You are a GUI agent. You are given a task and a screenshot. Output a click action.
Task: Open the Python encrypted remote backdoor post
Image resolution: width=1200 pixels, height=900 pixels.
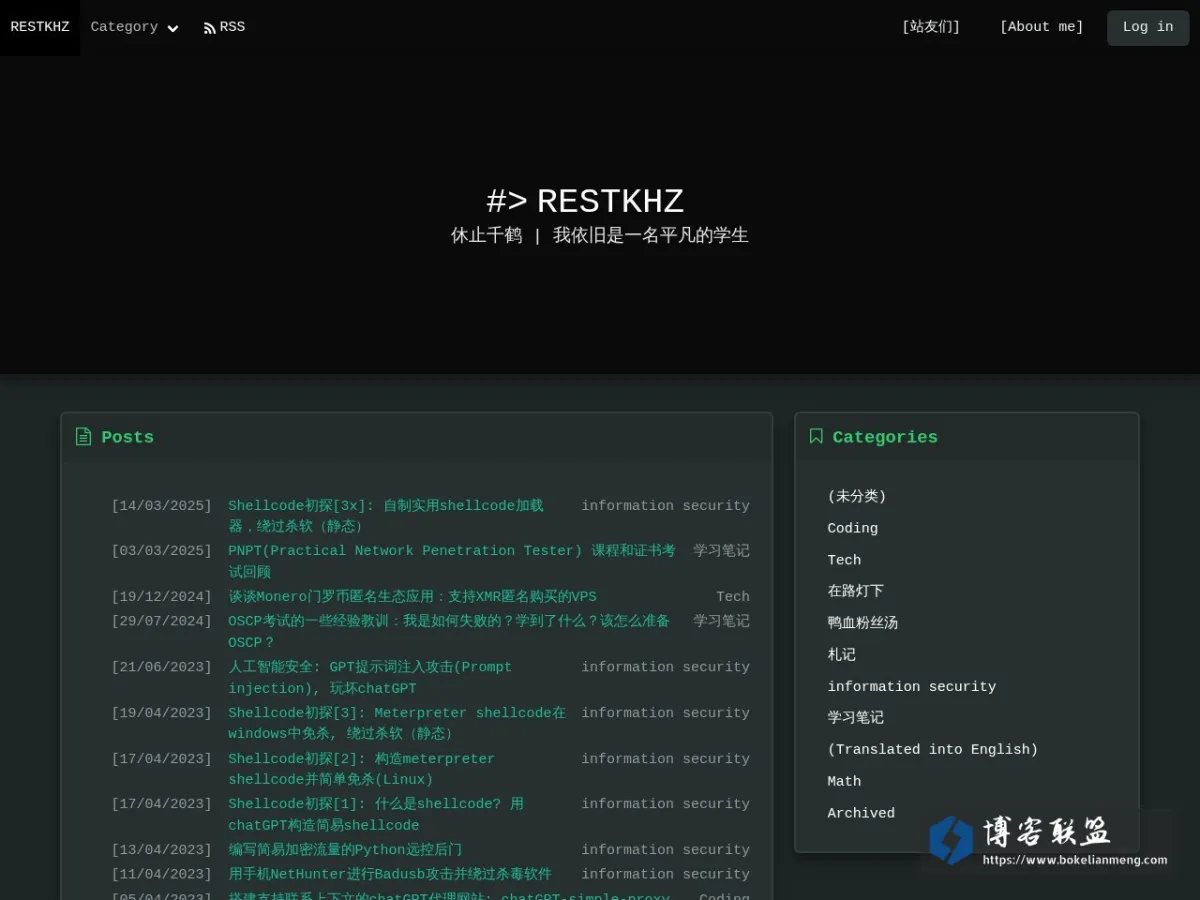click(x=345, y=850)
